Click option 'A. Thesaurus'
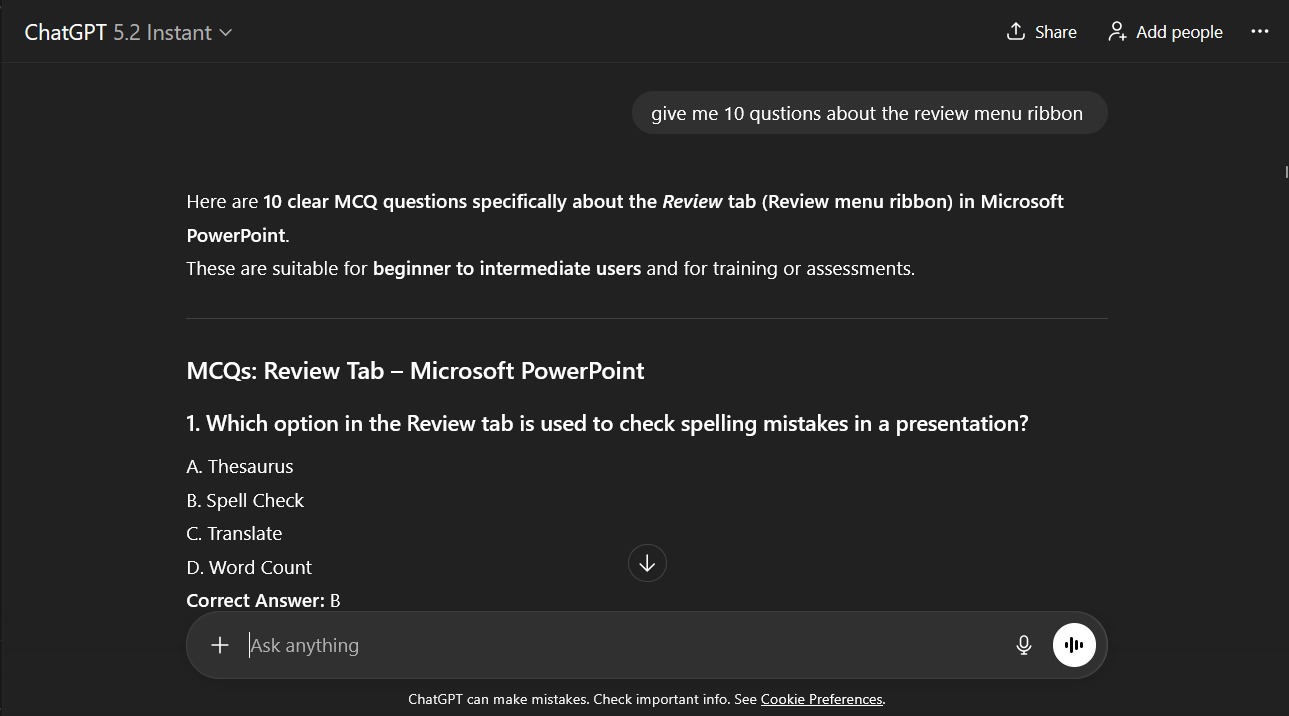This screenshot has width=1289, height=716. tap(240, 467)
